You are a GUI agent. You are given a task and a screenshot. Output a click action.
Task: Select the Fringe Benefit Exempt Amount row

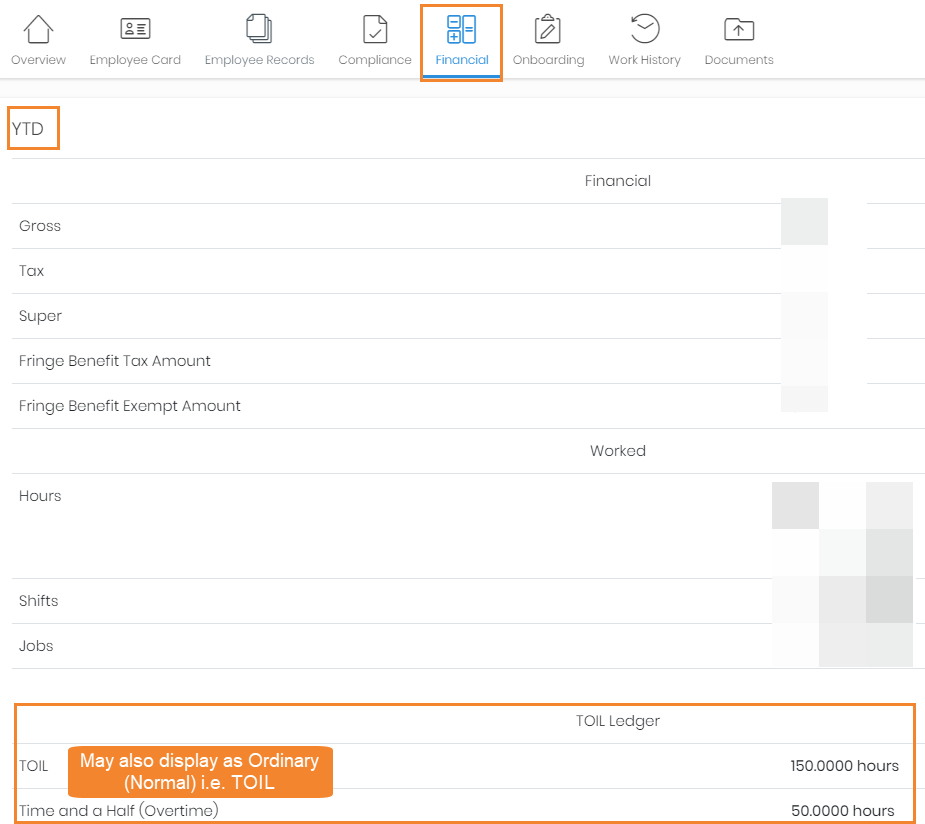click(130, 406)
